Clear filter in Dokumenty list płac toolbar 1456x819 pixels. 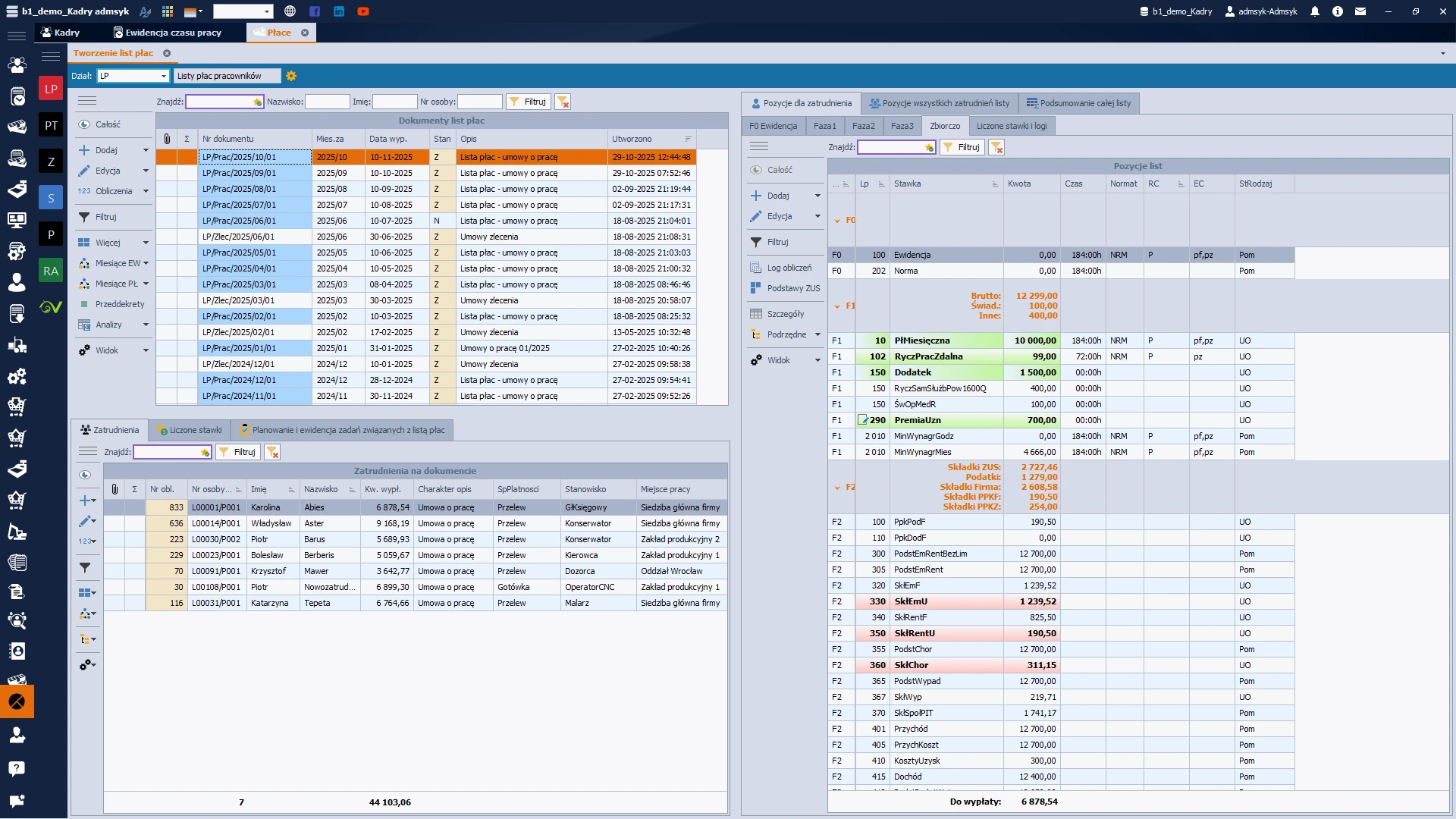pos(563,102)
